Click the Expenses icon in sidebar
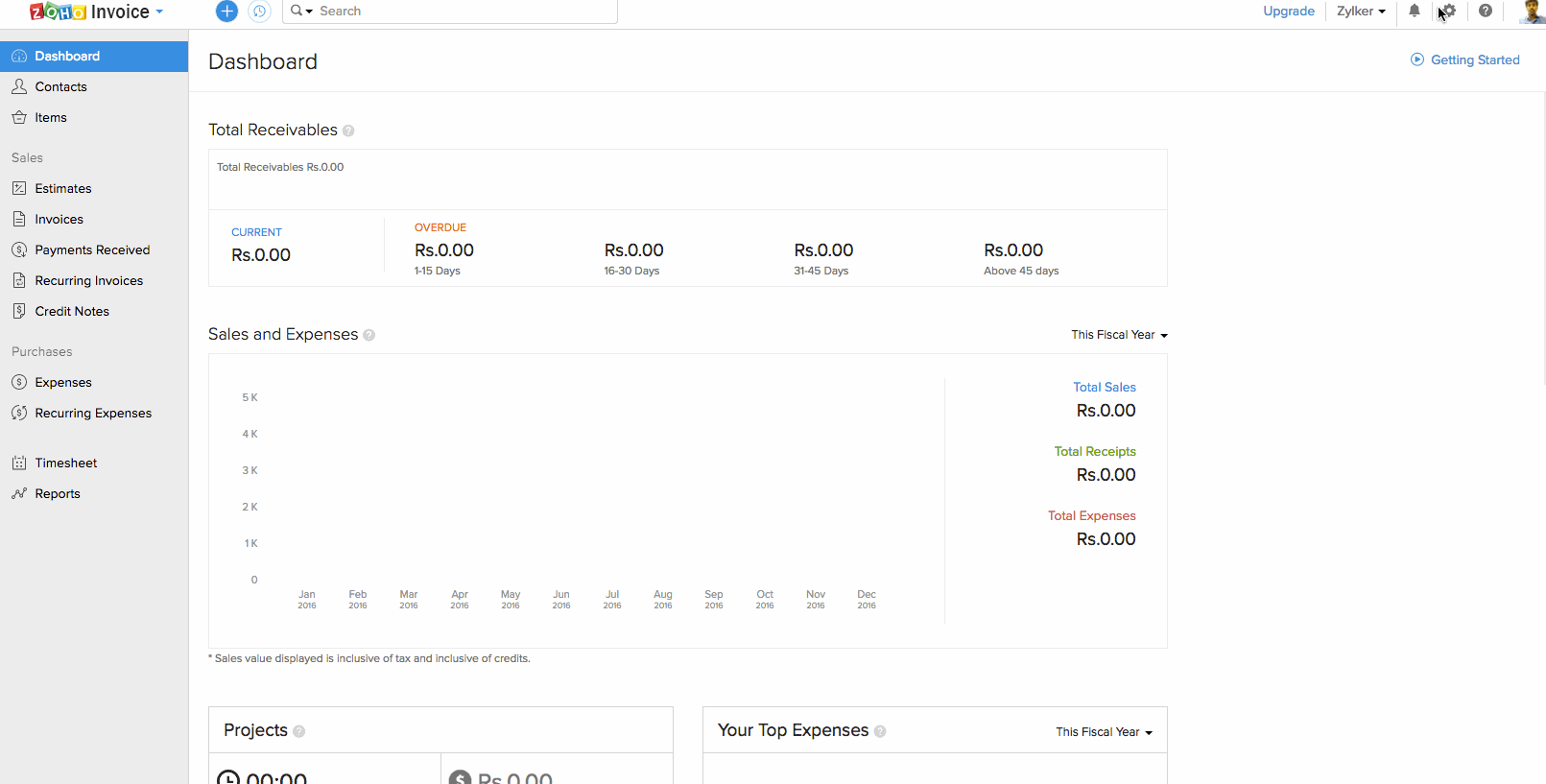 [19, 382]
